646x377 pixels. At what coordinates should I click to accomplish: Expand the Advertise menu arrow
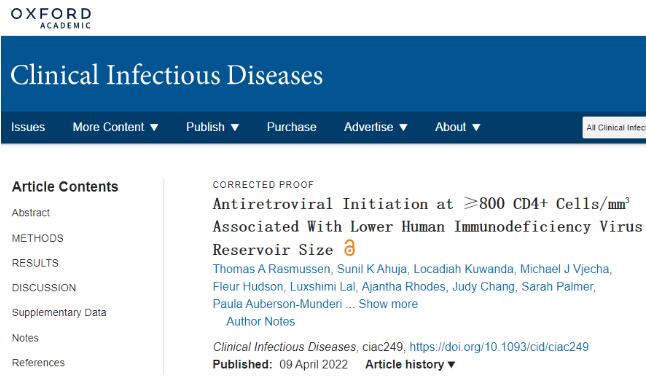[x=404, y=127]
